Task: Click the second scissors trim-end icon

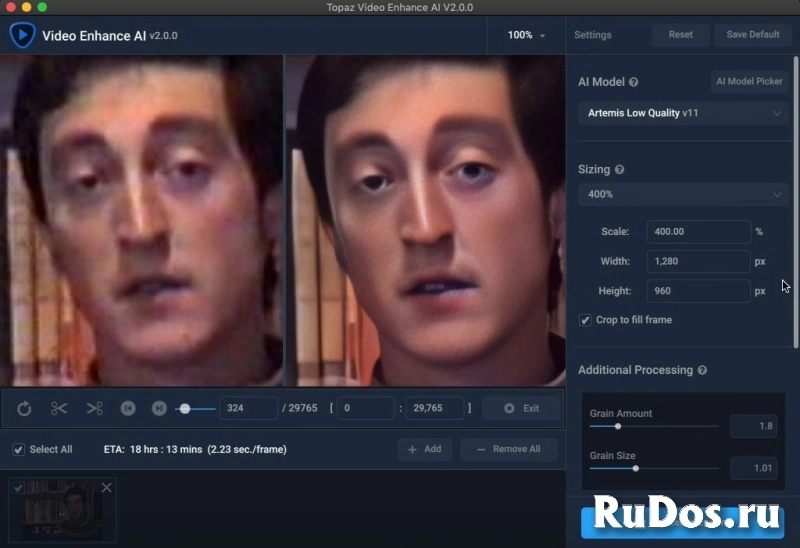Action: pyautogui.click(x=94, y=408)
